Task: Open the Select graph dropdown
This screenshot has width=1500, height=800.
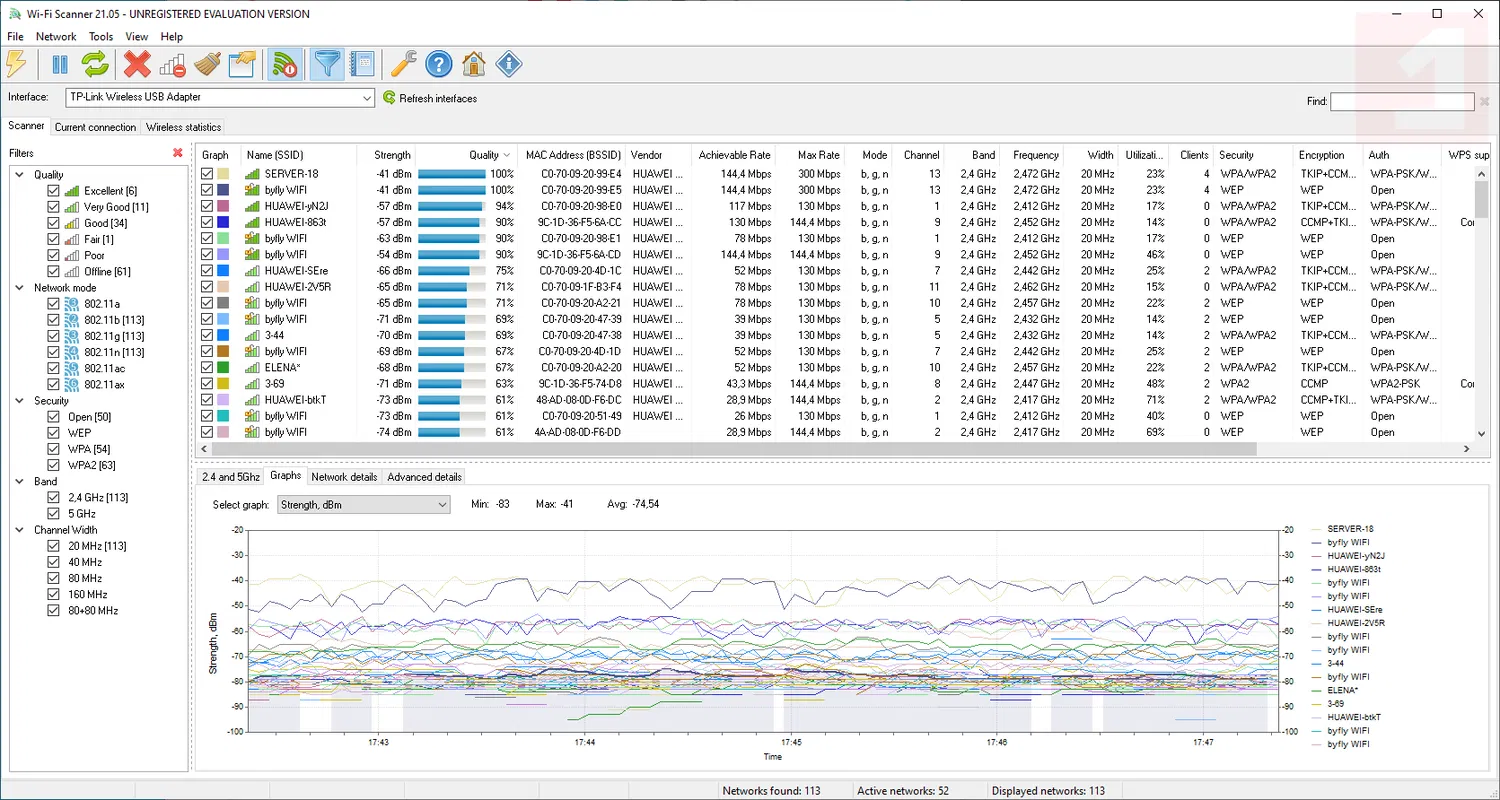Action: point(442,505)
